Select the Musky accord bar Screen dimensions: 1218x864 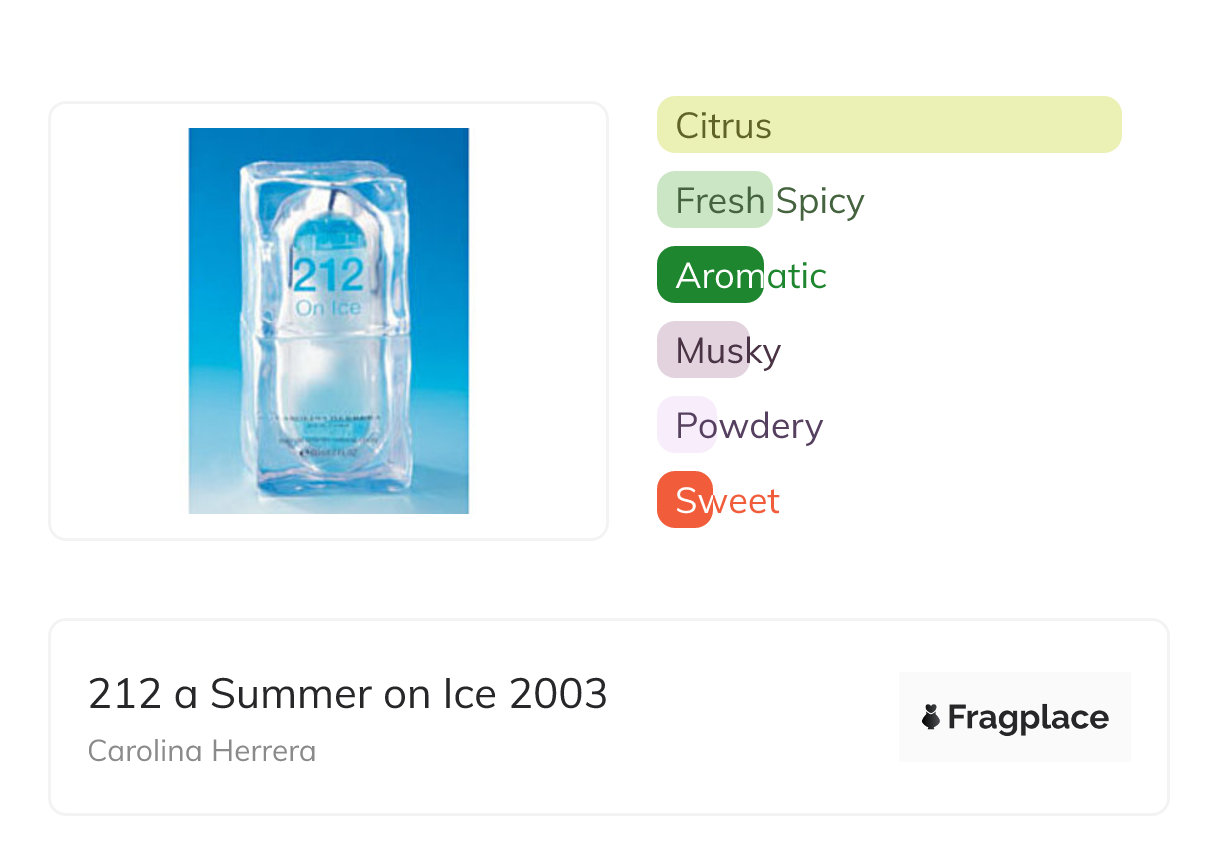point(702,350)
